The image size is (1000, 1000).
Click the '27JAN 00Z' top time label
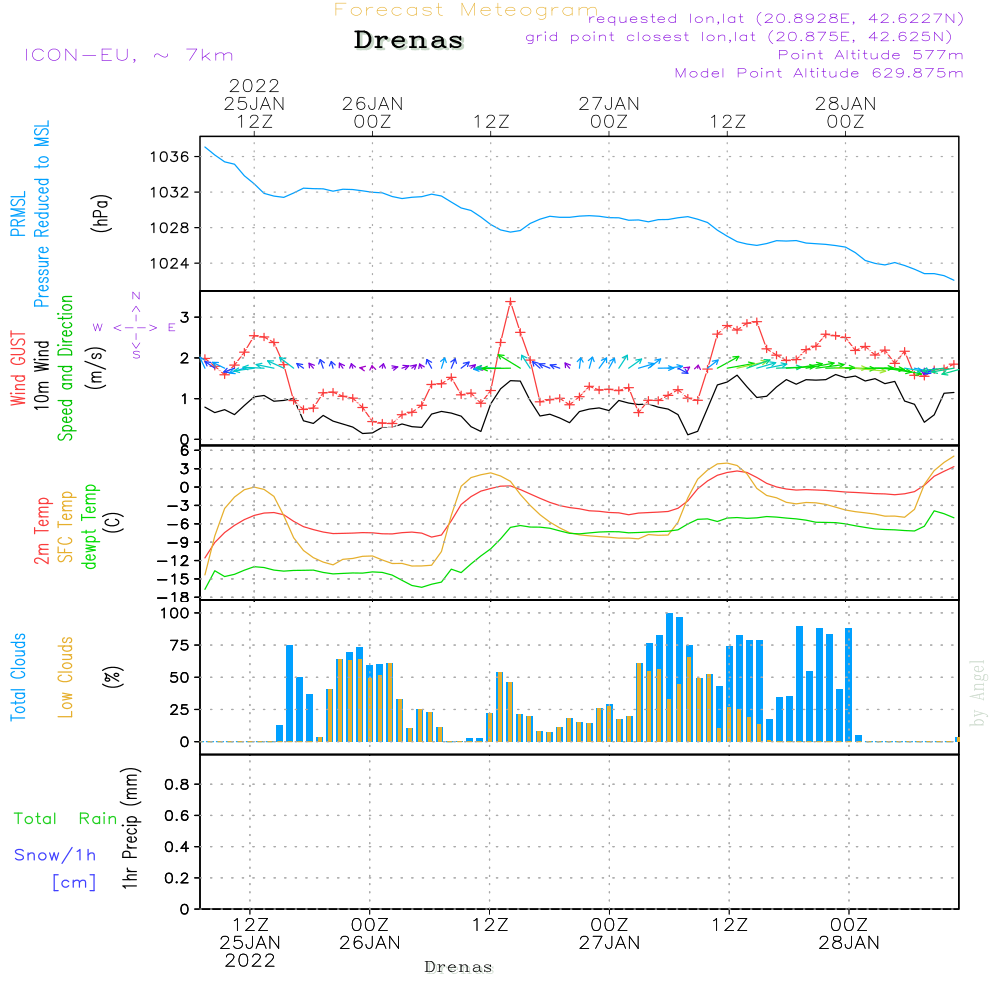(609, 112)
